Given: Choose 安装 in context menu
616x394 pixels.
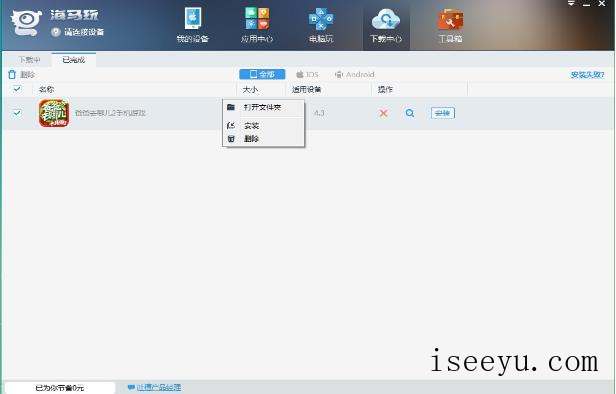Looking at the screenshot, I should coord(263,126).
